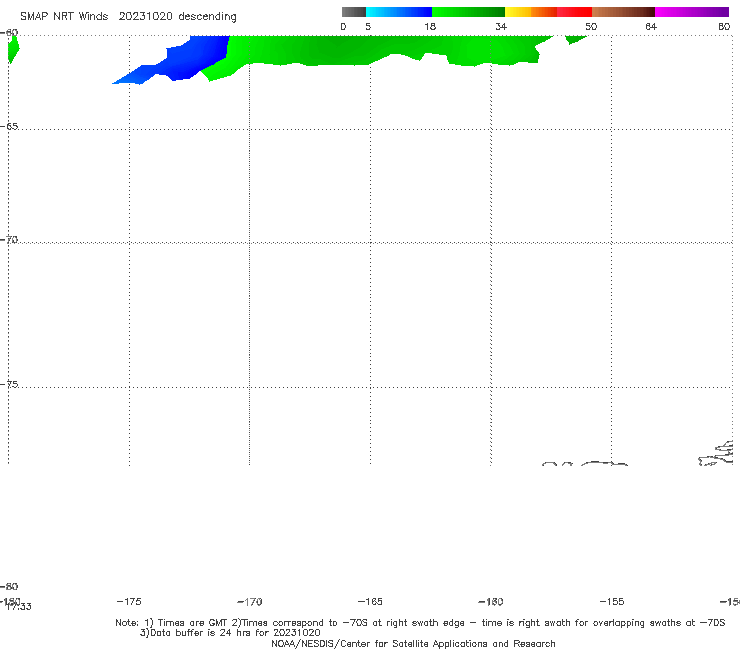The width and height of the screenshot is (740, 650).
Task: Click the coastline outline at bottom right of map
Action: (x=716, y=453)
